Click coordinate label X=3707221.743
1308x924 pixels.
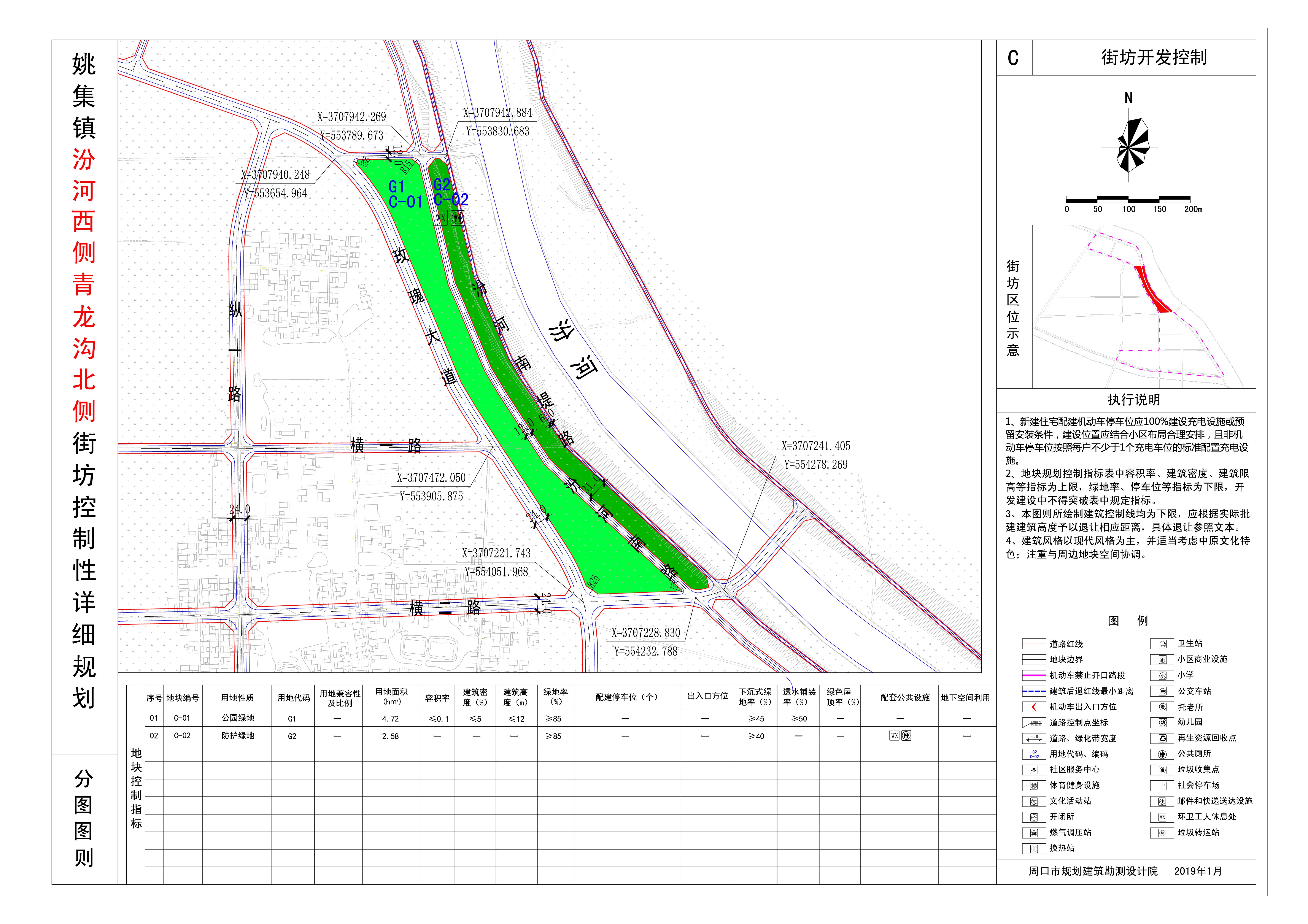coord(496,553)
